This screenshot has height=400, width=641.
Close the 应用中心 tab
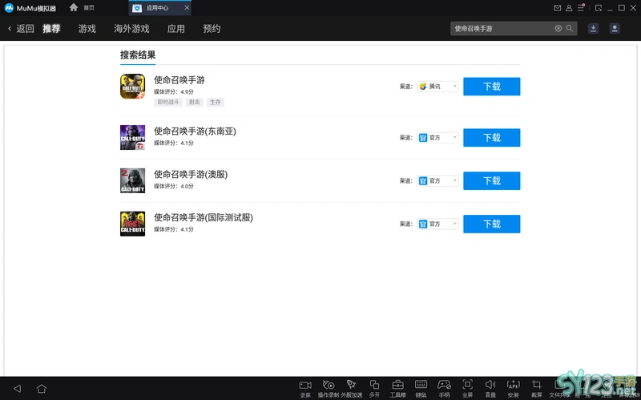tap(187, 8)
